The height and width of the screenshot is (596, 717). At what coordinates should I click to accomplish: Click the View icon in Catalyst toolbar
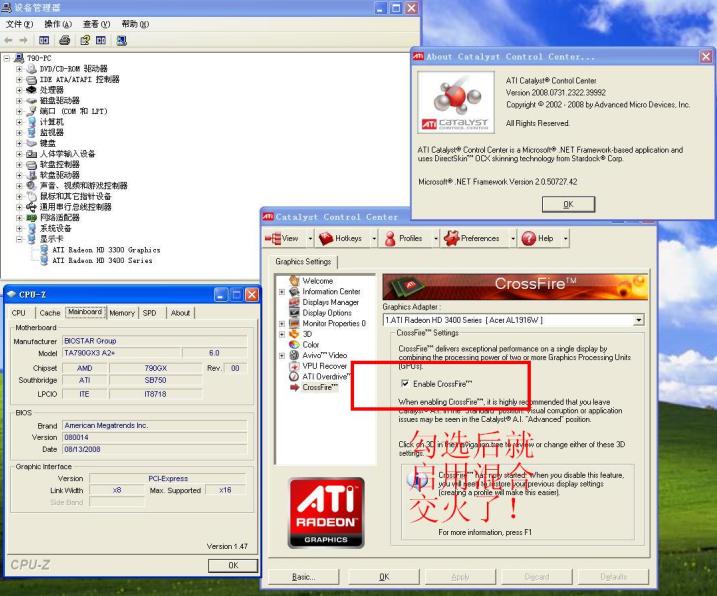273,238
